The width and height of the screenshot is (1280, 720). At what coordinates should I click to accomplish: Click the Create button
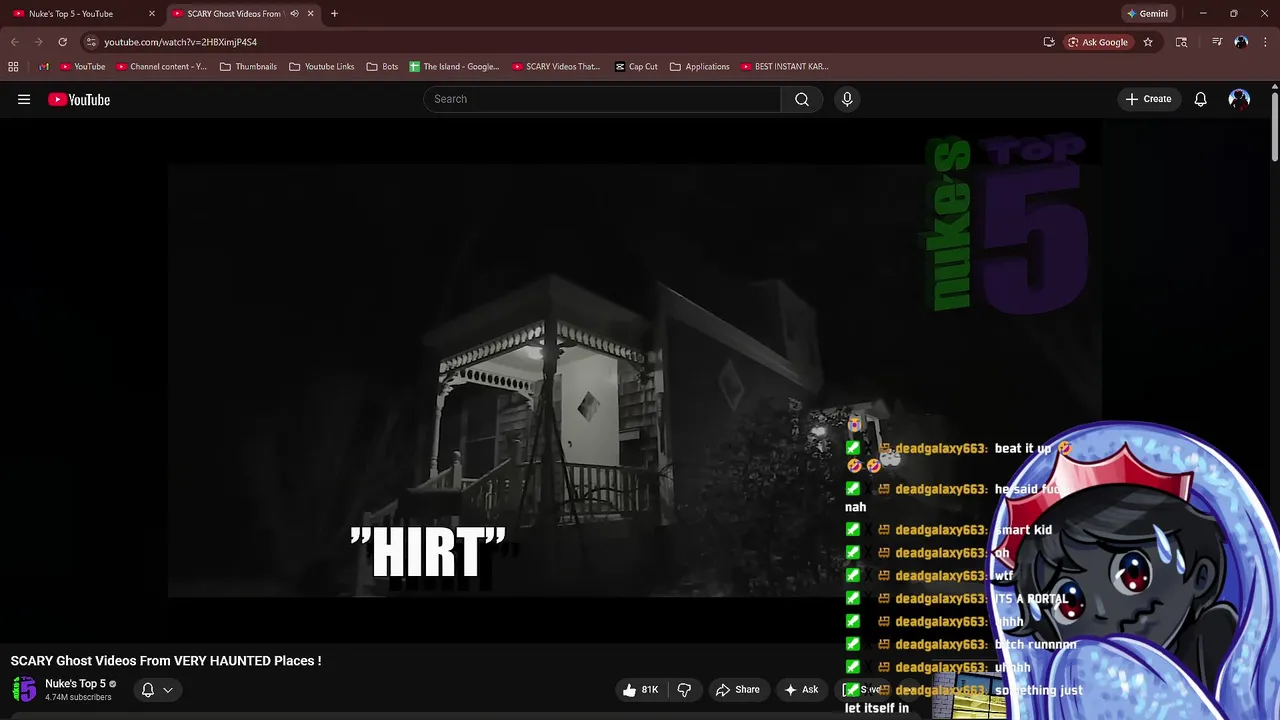pos(1148,99)
